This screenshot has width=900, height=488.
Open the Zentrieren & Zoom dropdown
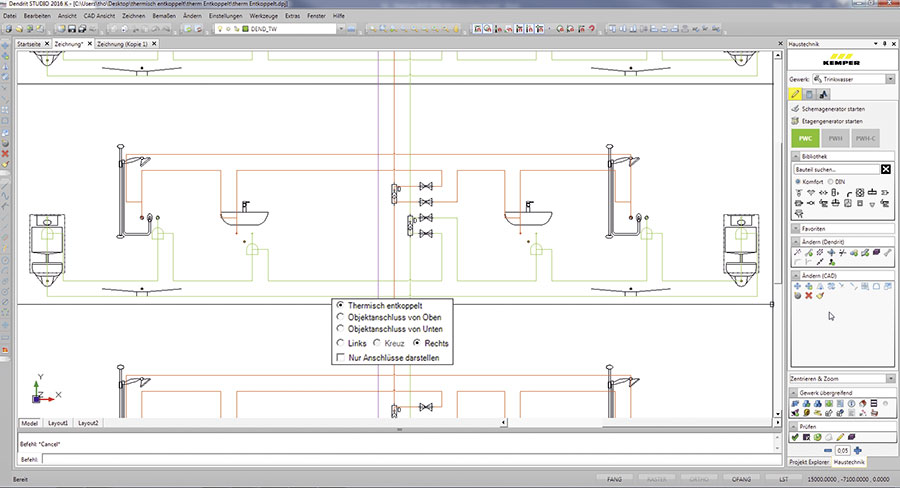click(x=890, y=379)
